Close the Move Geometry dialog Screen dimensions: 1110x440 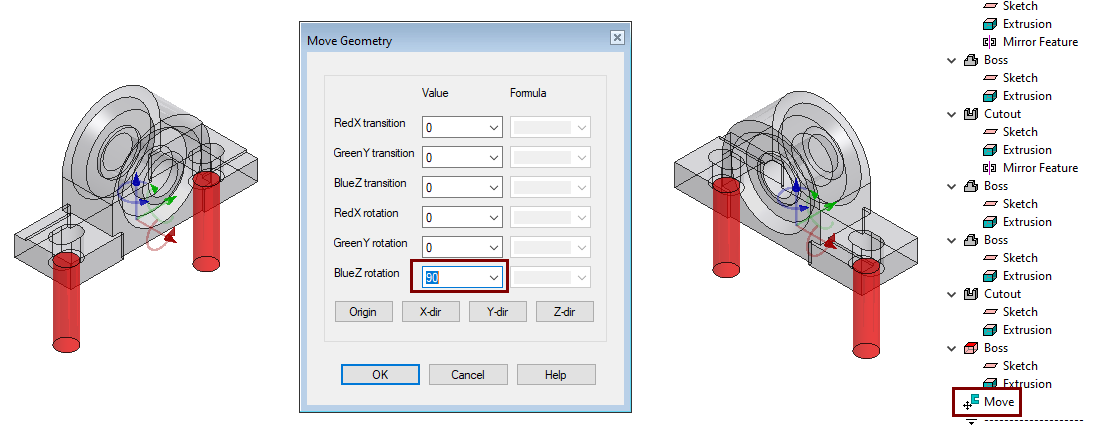[617, 38]
